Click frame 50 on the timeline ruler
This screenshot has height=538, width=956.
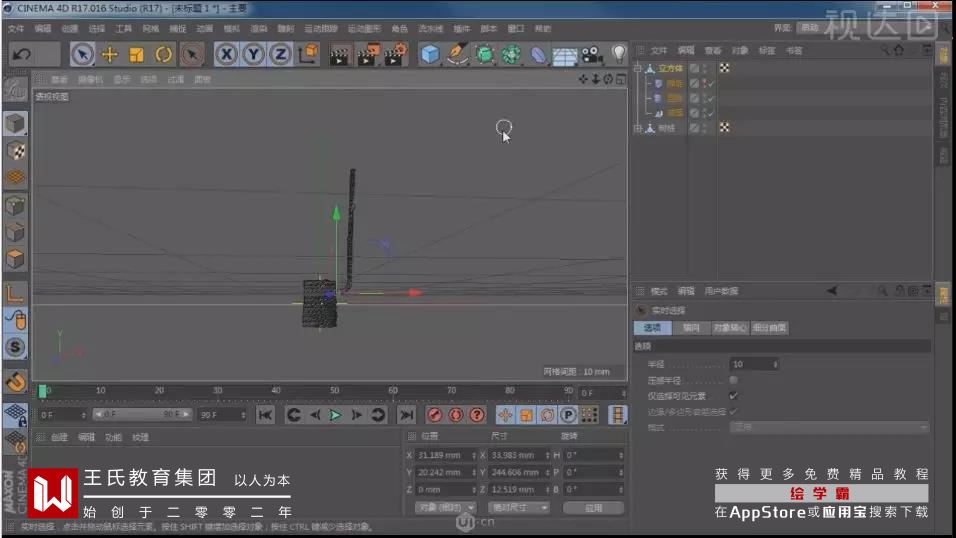point(335,390)
